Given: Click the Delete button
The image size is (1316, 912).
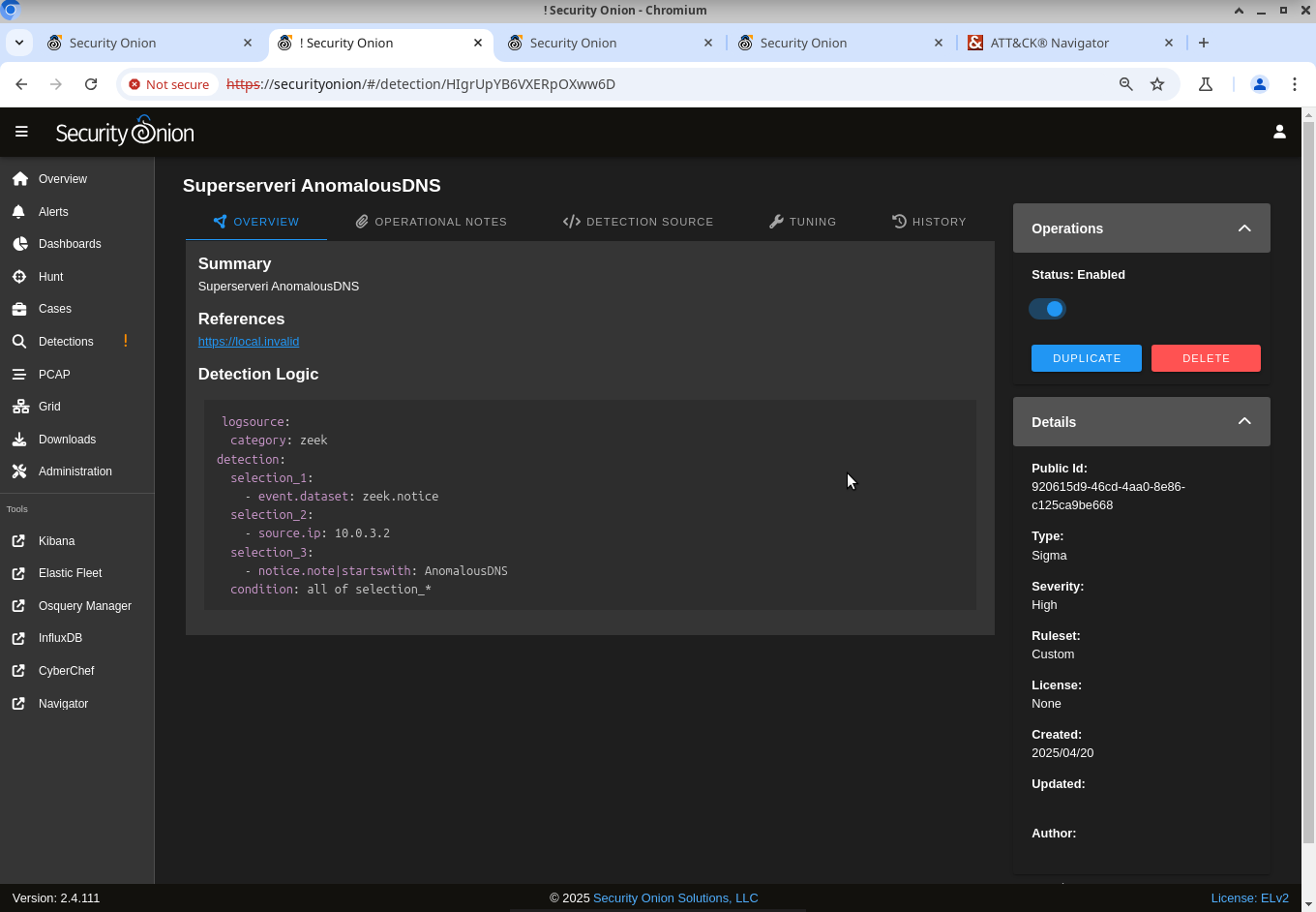Looking at the screenshot, I should (x=1206, y=358).
